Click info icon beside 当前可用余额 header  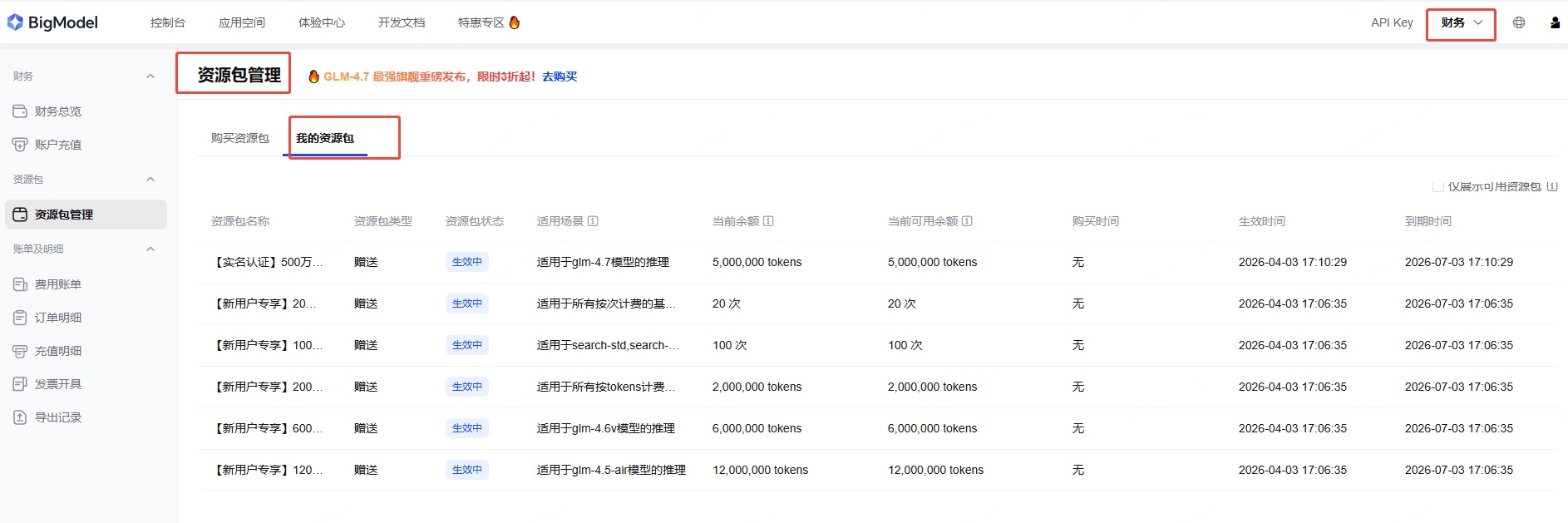[x=967, y=221]
